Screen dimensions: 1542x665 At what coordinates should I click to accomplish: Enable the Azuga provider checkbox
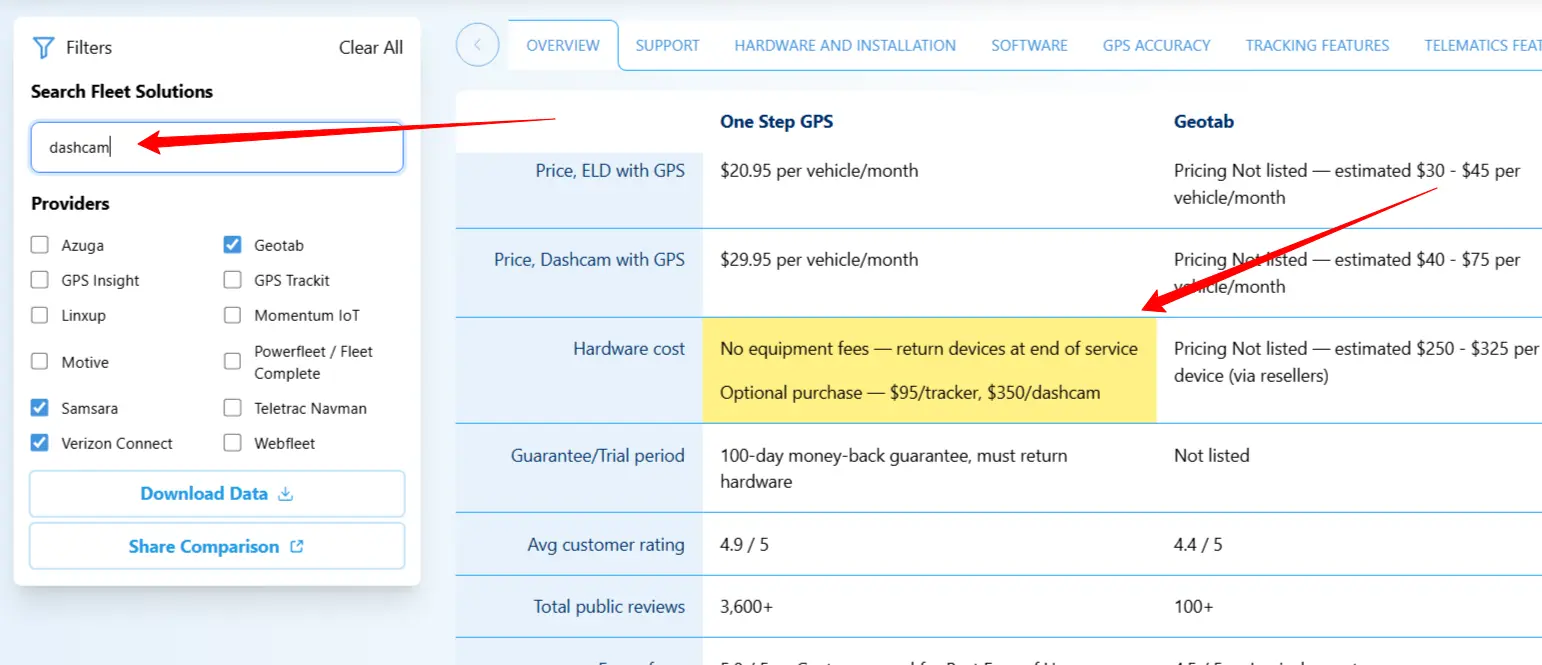(40, 245)
